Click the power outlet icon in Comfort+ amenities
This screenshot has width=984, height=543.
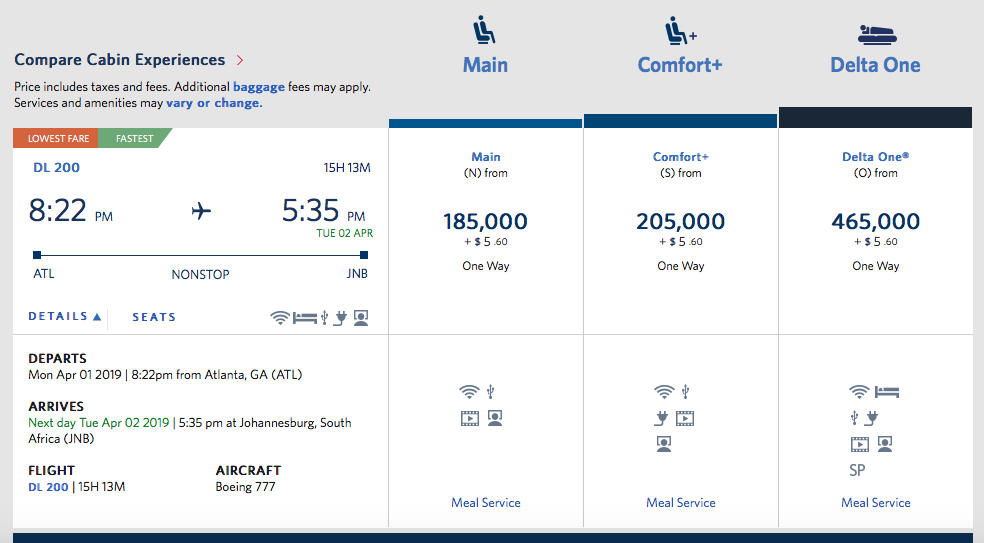click(x=660, y=418)
